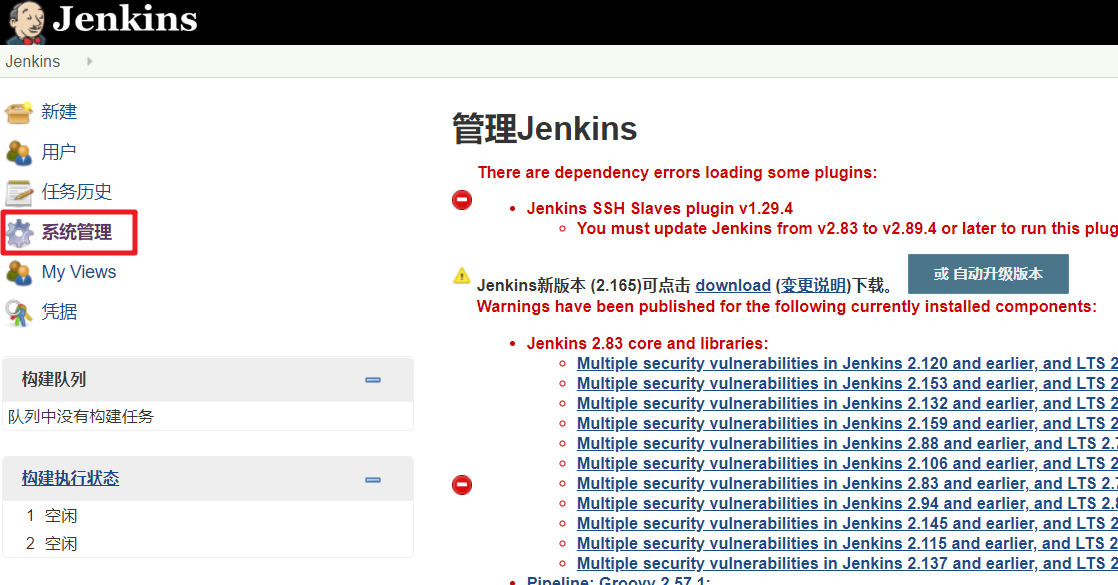Image resolution: width=1118 pixels, height=585 pixels.
Task: Click the 或 自动升级版本 button
Action: (x=988, y=274)
